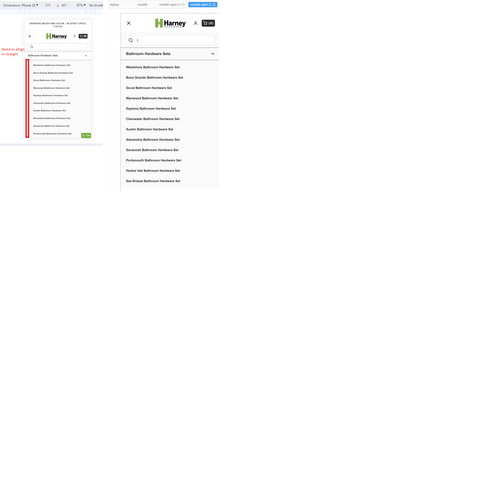Open Westshore Bathroom Hardware Set in left emulator

click(x=52, y=65)
